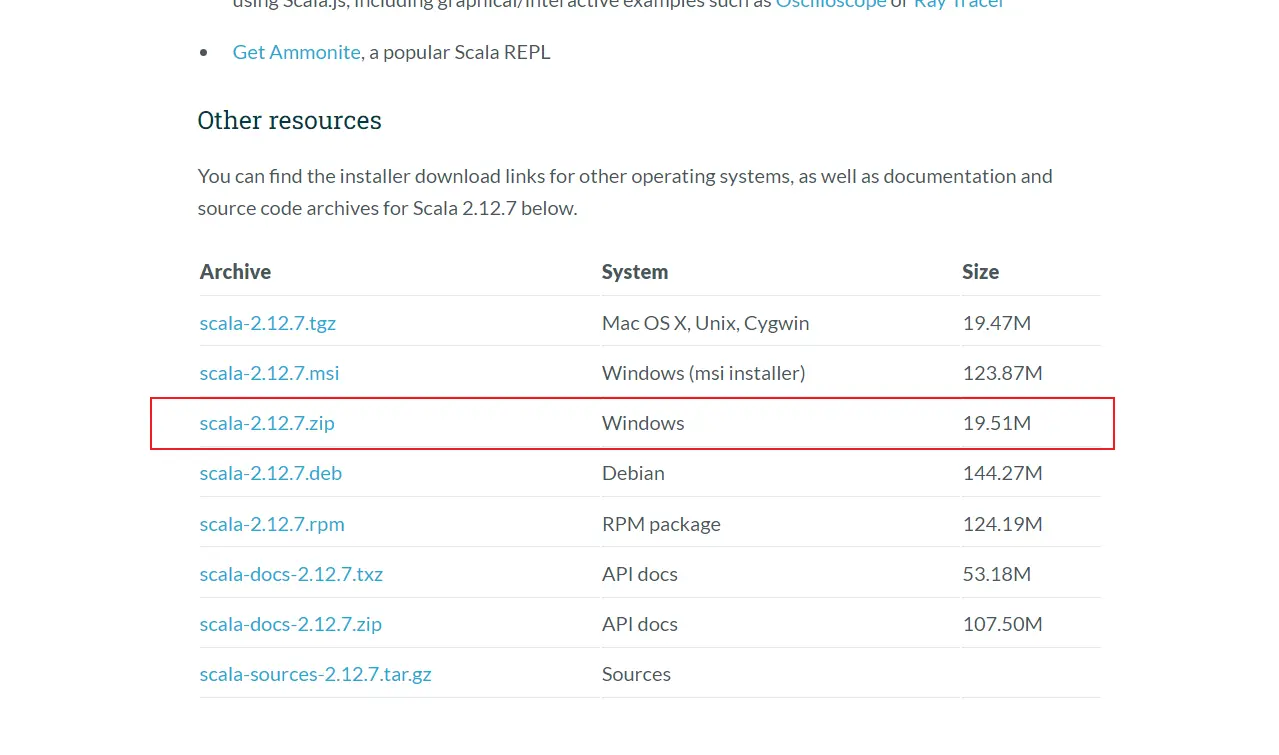Click the System column header
The image size is (1279, 755).
pyautogui.click(x=635, y=272)
